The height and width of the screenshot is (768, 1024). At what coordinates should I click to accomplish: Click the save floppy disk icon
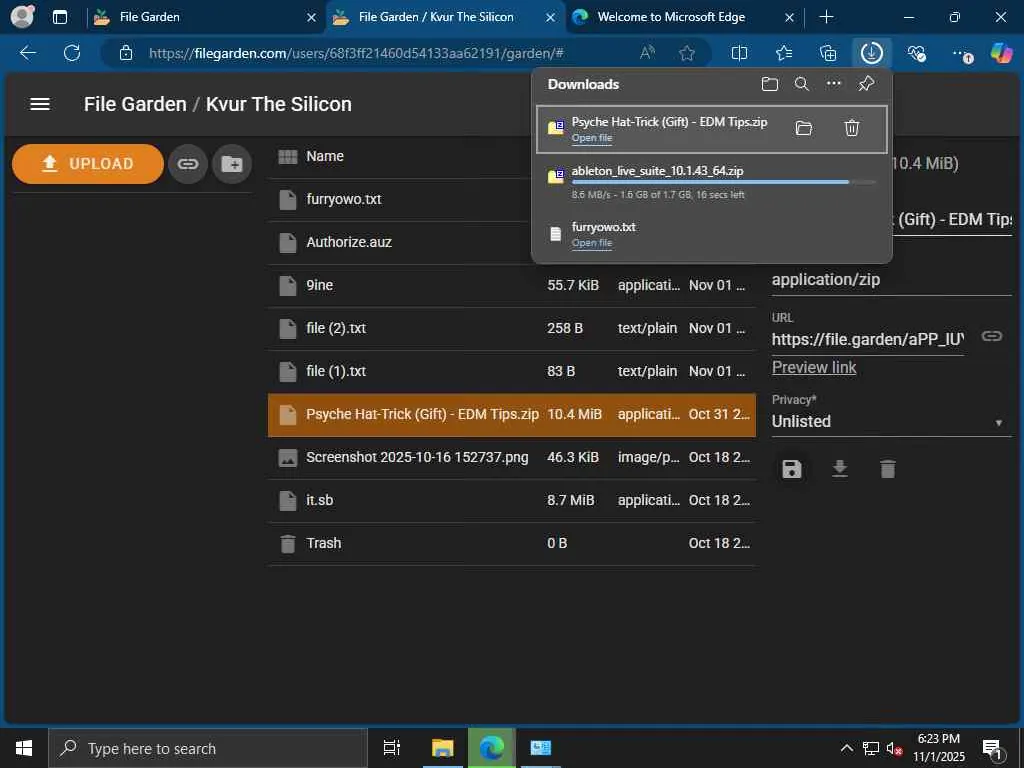click(792, 469)
